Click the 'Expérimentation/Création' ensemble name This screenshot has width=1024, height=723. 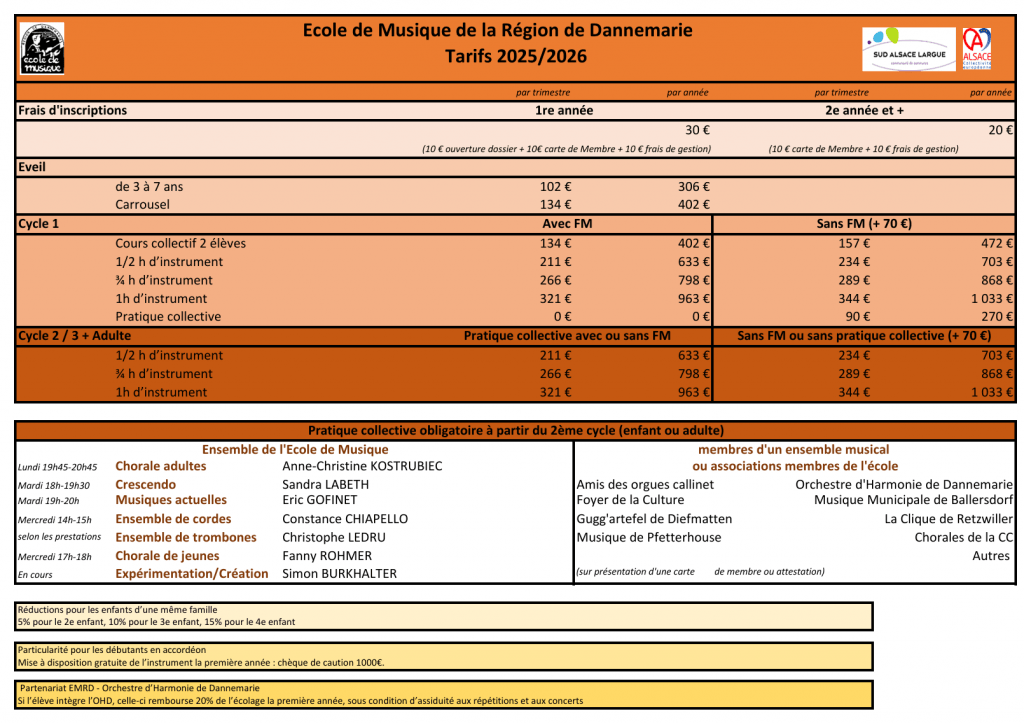point(192,574)
